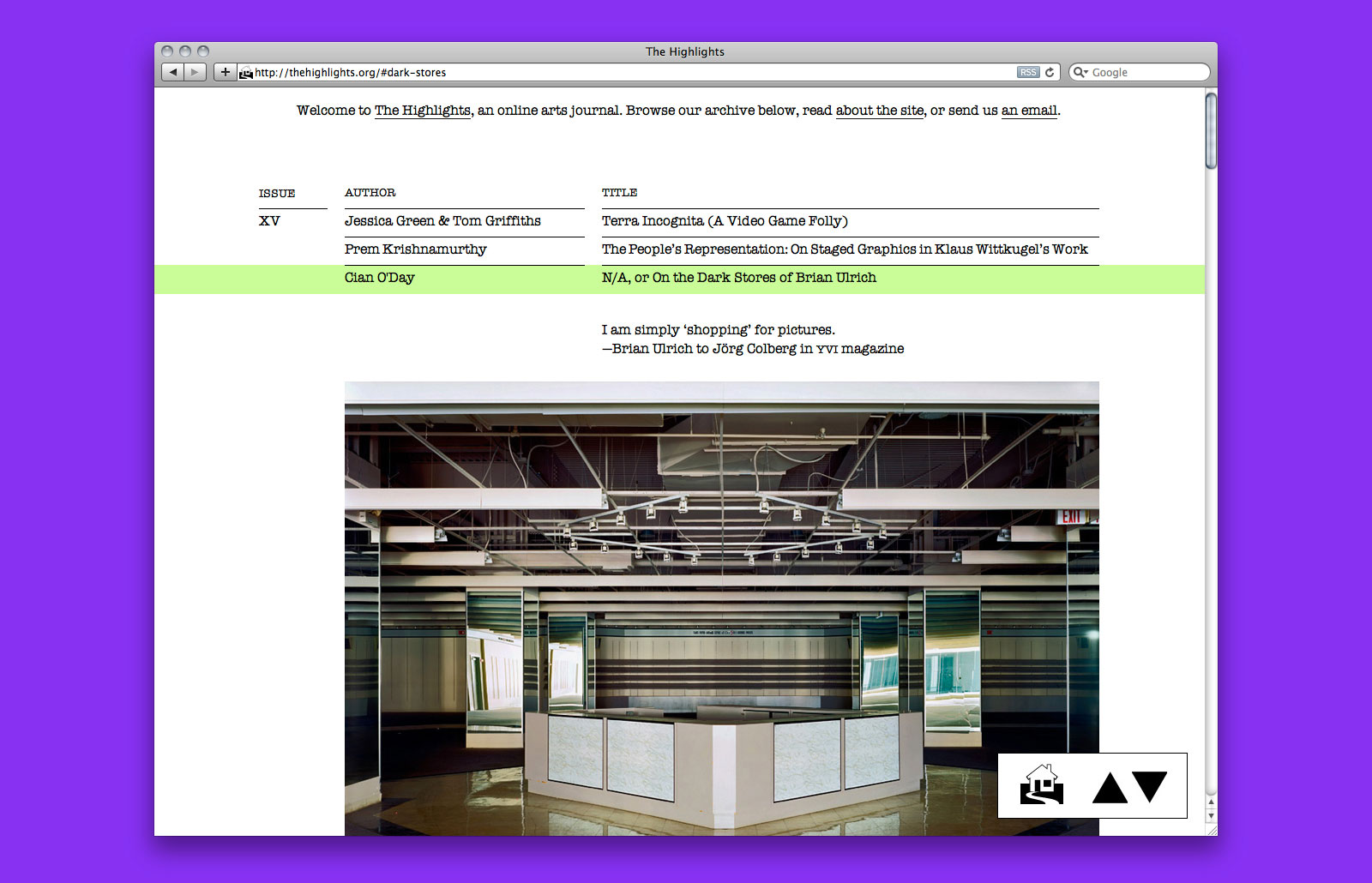Open the 'about the site' link
This screenshot has width=1372, height=883.
(x=880, y=111)
